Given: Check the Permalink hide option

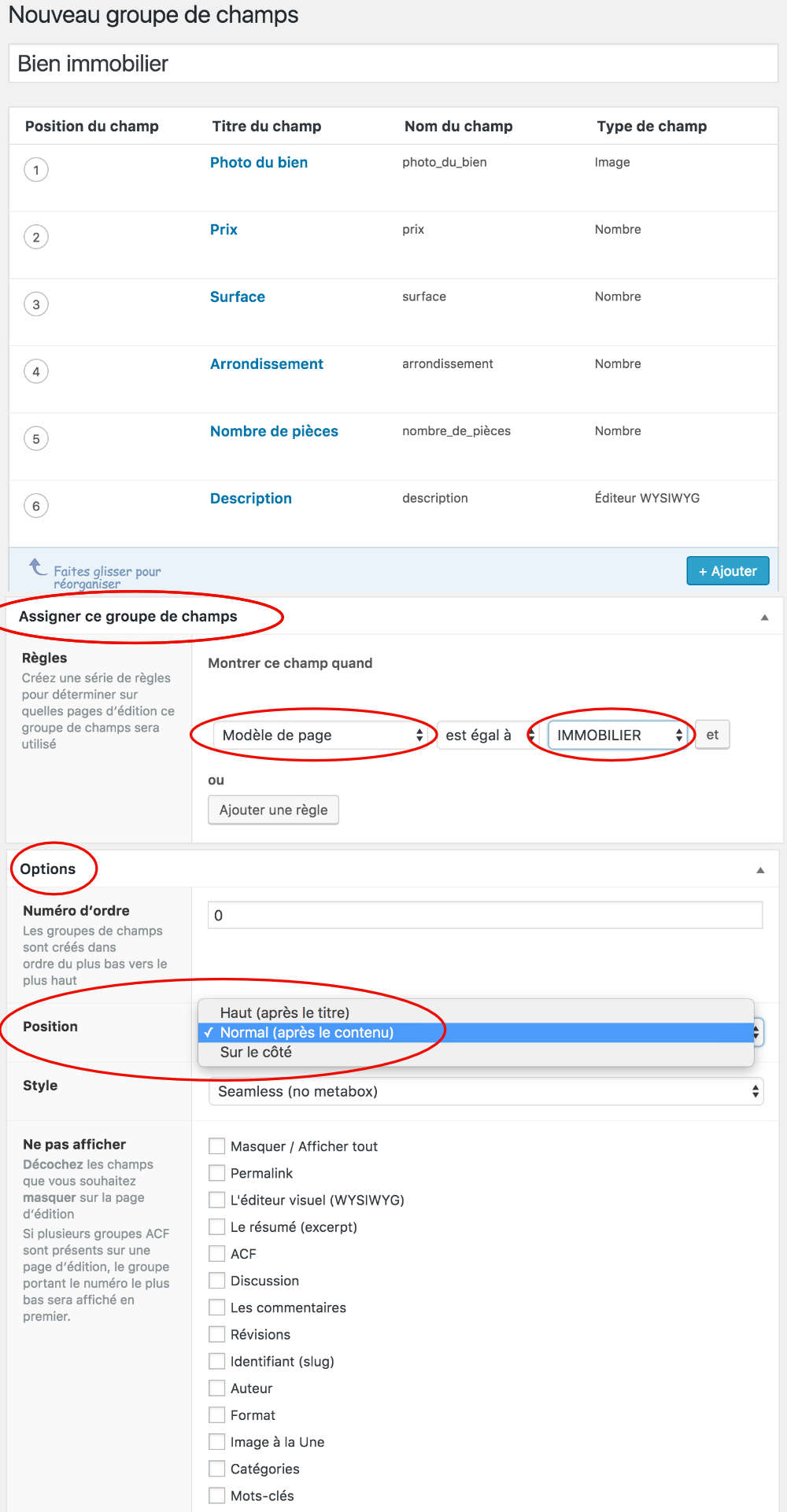Looking at the screenshot, I should [x=216, y=1172].
